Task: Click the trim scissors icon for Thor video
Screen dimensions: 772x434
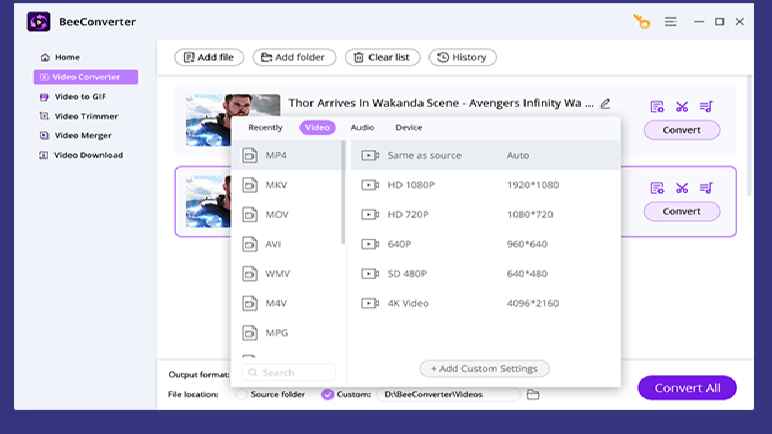Action: (682, 107)
